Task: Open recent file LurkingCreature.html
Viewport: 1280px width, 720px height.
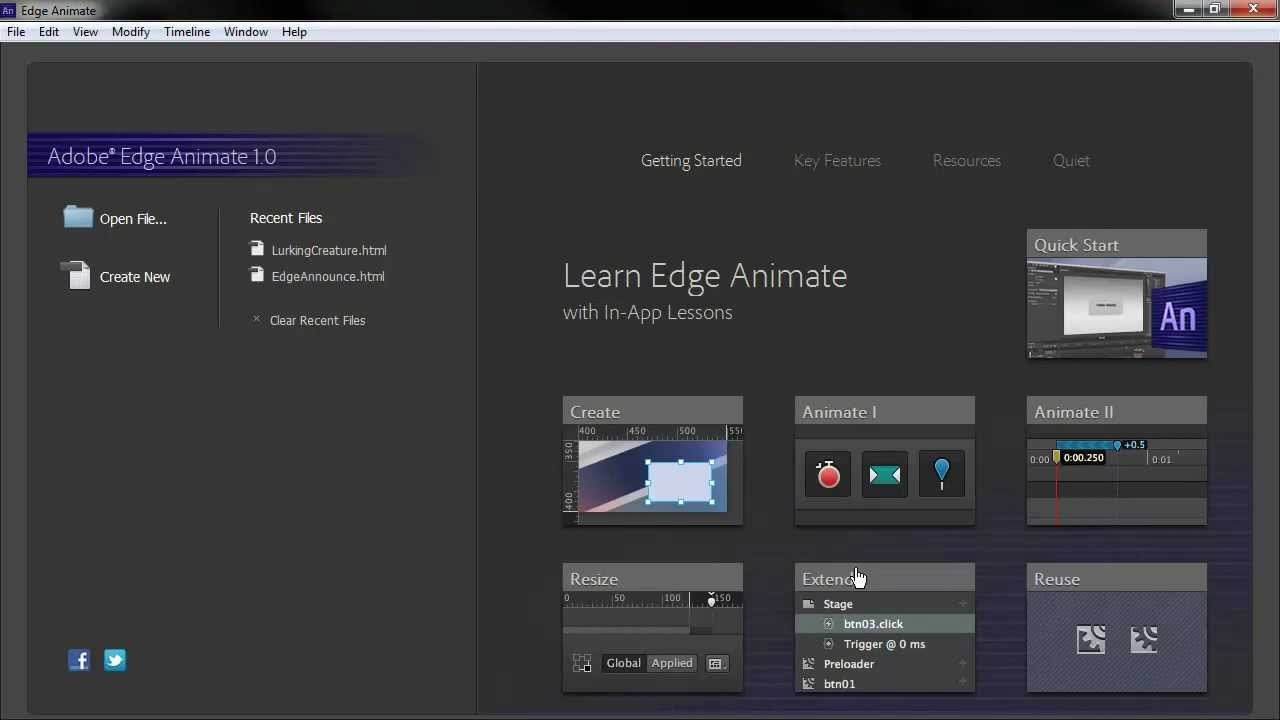Action: click(329, 250)
